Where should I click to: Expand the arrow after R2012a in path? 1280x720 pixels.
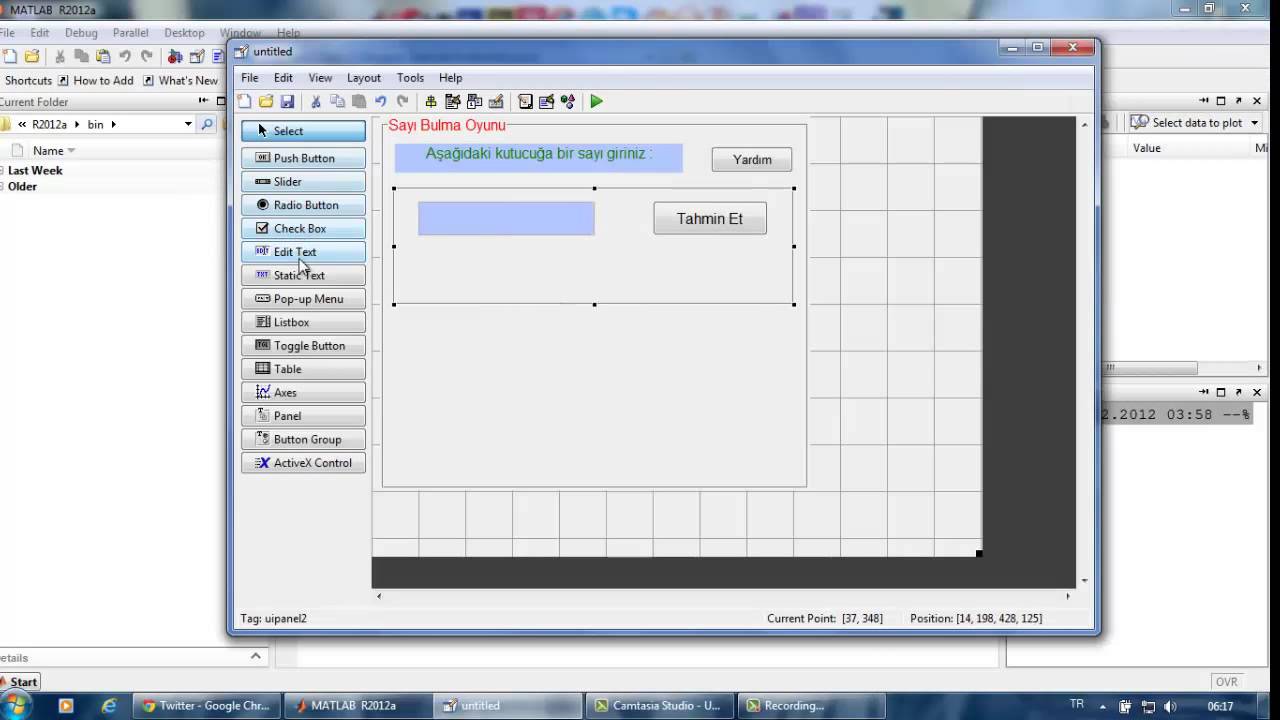tap(77, 125)
